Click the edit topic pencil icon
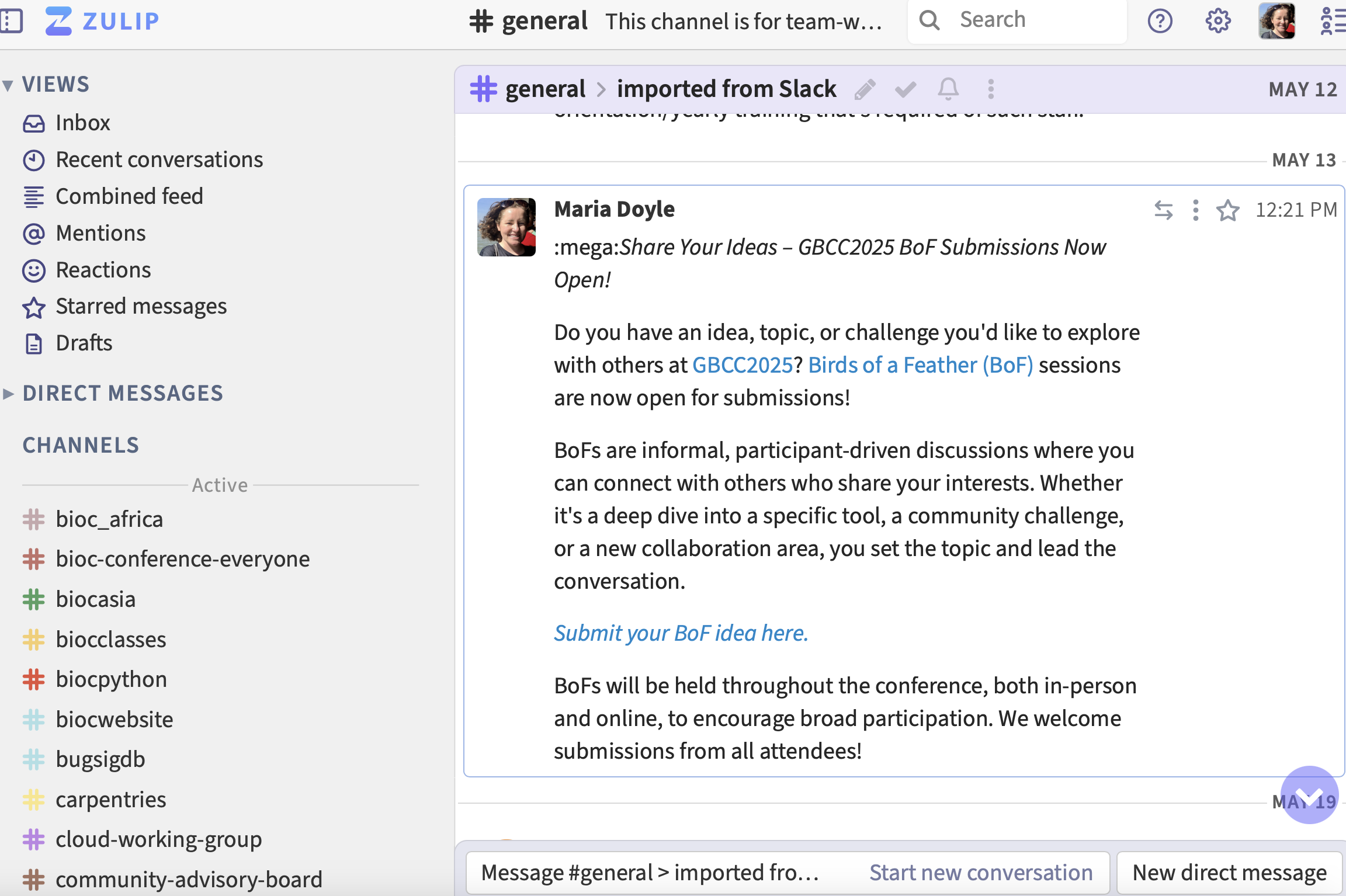 pyautogui.click(x=865, y=89)
